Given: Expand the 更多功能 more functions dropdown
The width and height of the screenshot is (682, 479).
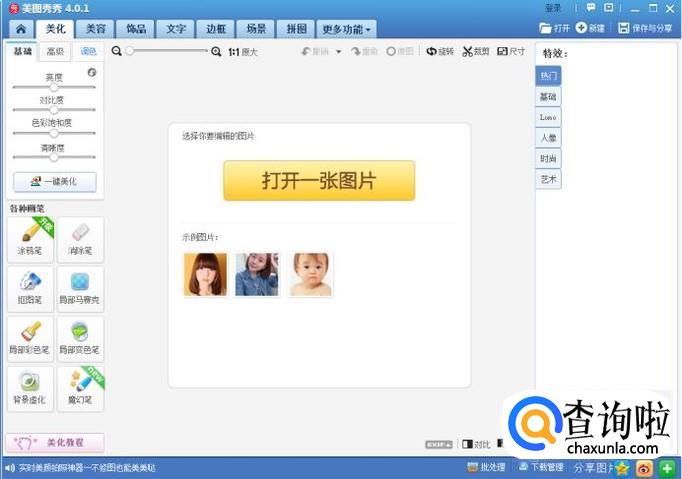Looking at the screenshot, I should tap(346, 29).
